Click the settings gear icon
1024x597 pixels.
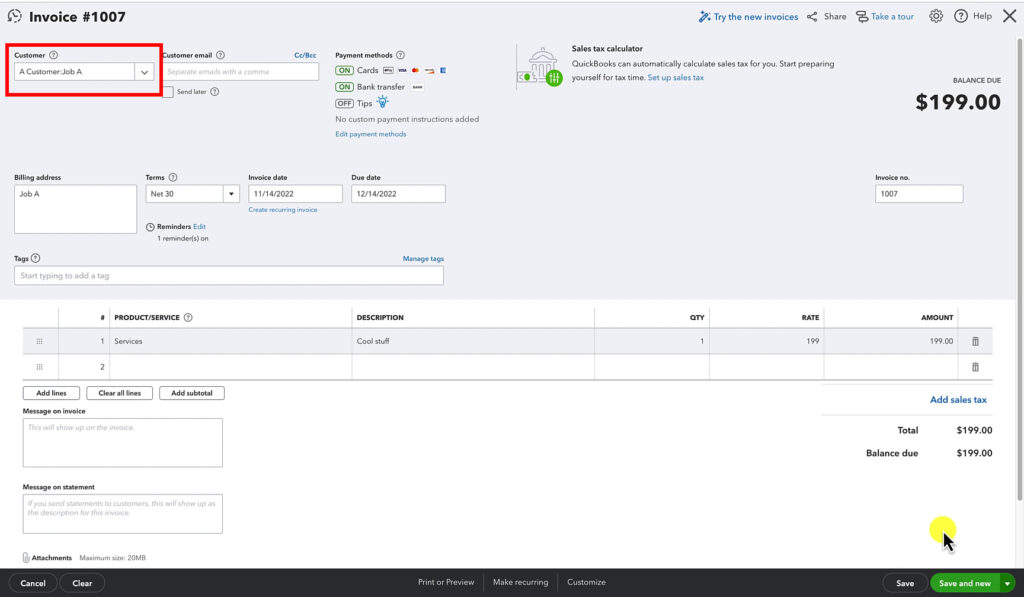pyautogui.click(x=936, y=16)
